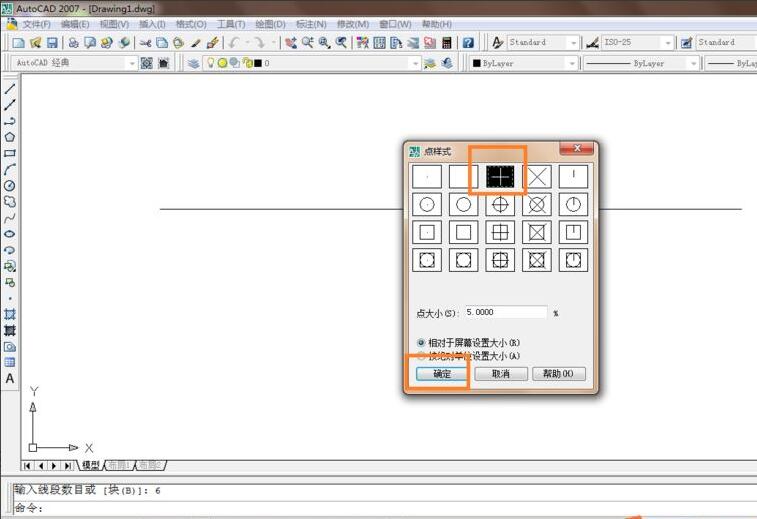Click the Paste clipboard icon
The width and height of the screenshot is (757, 519).
tap(179, 43)
